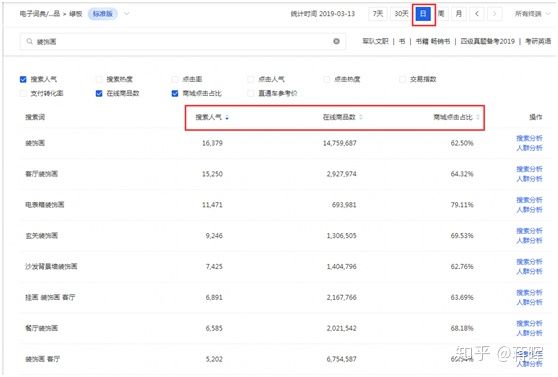This screenshot has width=558, height=377.
Task: Focus the keyword search input field
Action: point(183,42)
